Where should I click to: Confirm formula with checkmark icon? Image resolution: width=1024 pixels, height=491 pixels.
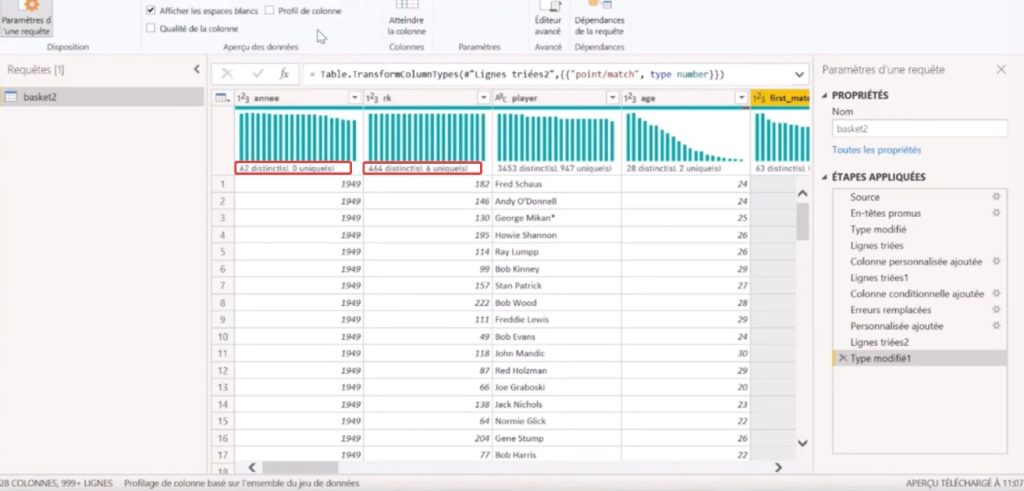point(258,74)
